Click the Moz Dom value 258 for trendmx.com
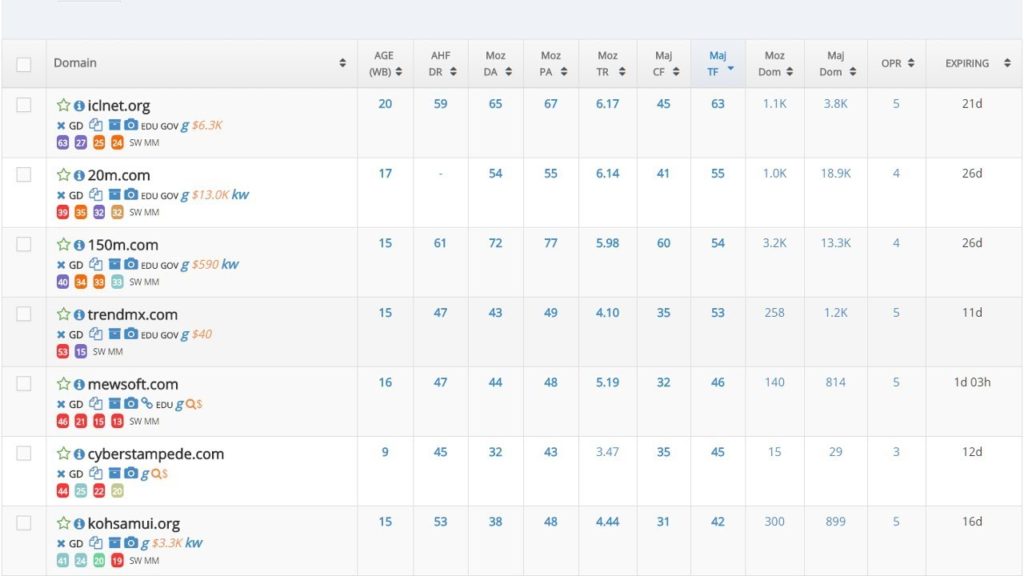The height and width of the screenshot is (576, 1024). (775, 313)
